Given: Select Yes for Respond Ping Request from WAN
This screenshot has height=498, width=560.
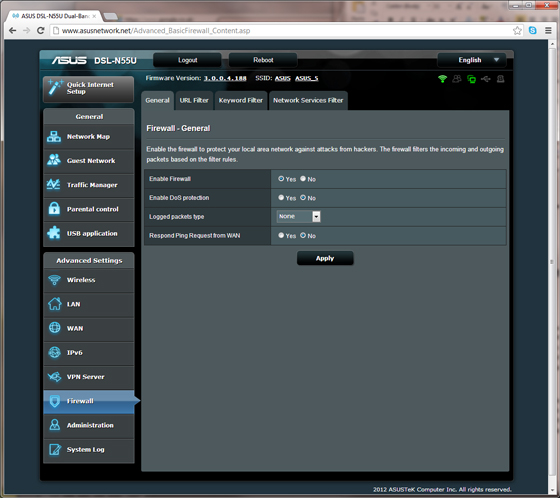Looking at the screenshot, I should tap(281, 235).
